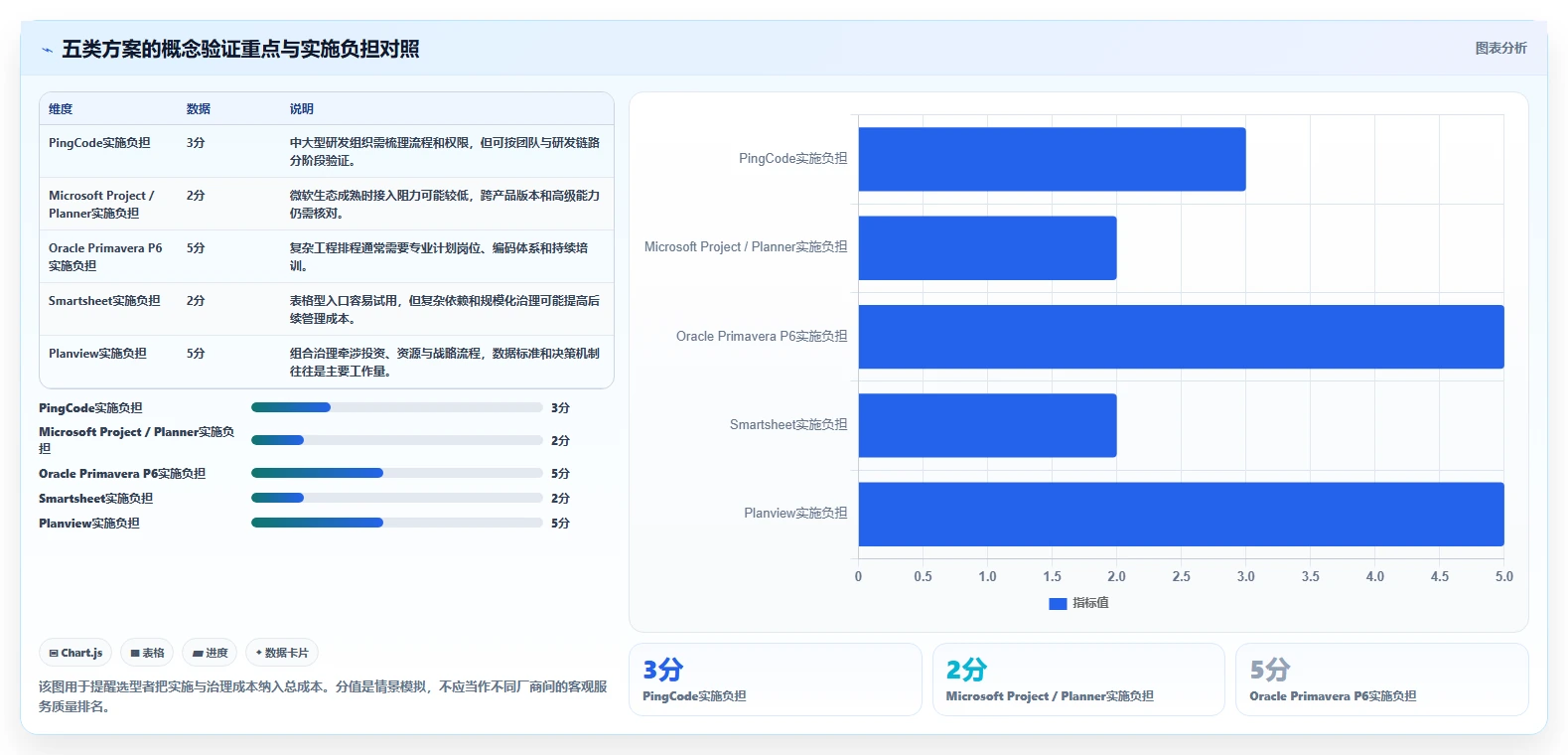The height and width of the screenshot is (755, 1568).
Task: Click the 5.0 x-axis tick label
Action: [1503, 576]
